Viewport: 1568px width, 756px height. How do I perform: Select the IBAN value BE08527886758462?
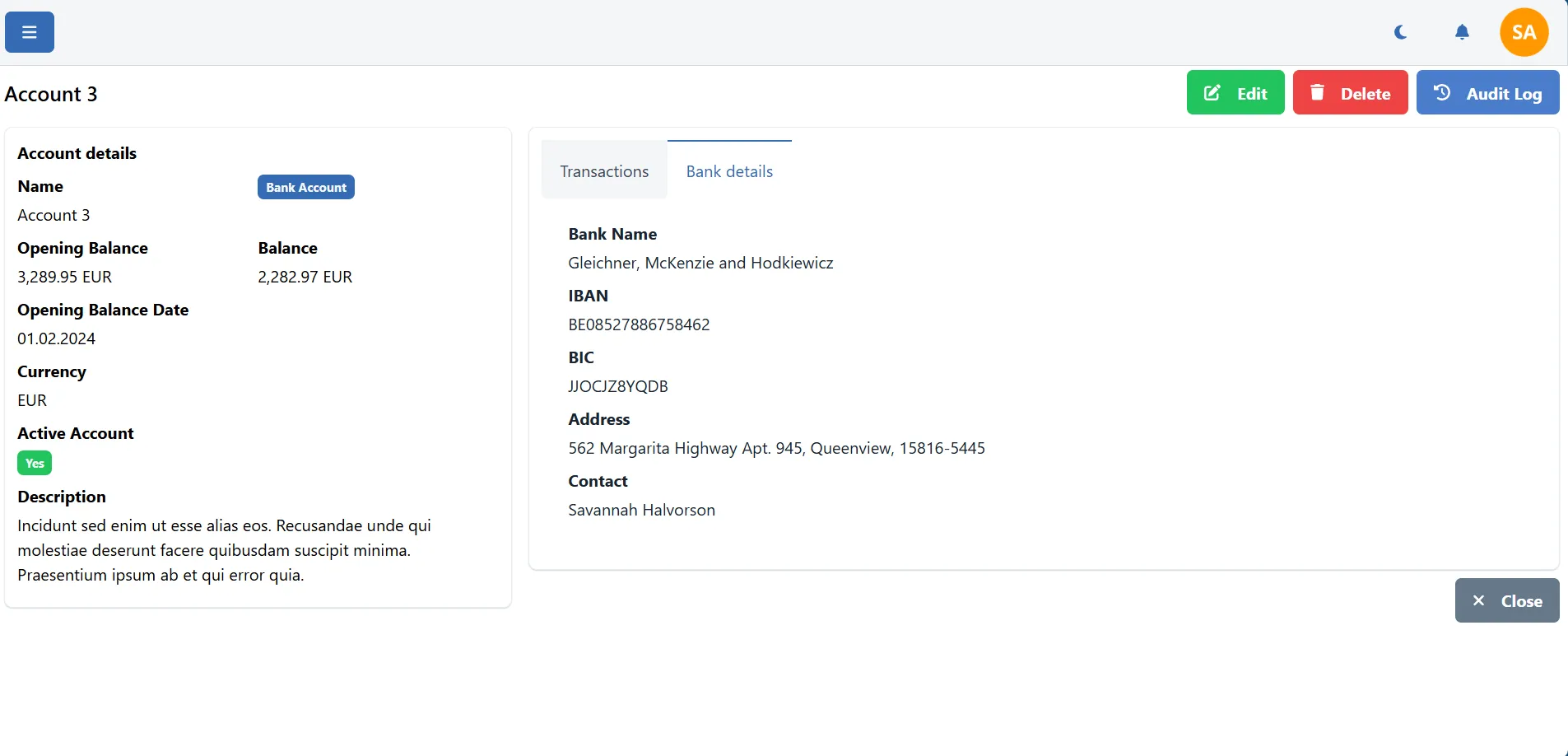[x=639, y=324]
